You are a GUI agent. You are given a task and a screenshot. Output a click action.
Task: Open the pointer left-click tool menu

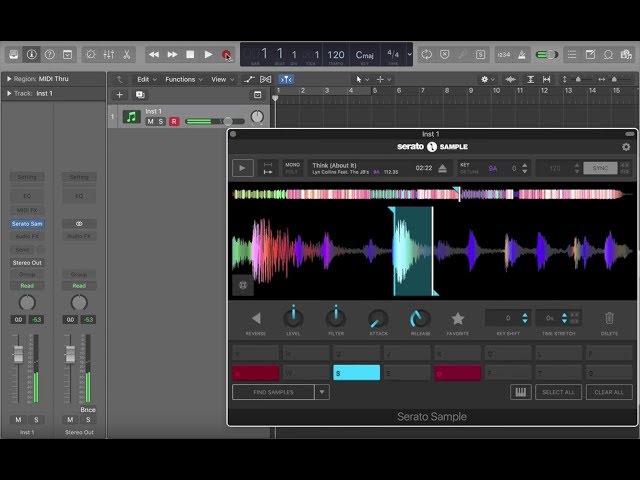[x=362, y=80]
